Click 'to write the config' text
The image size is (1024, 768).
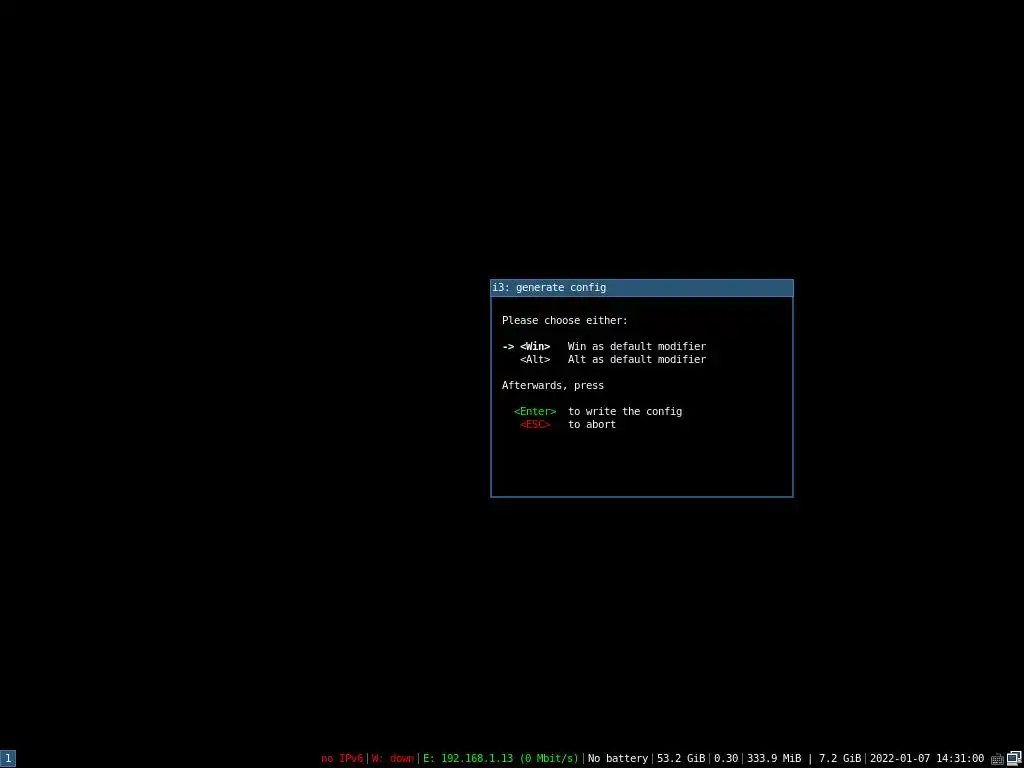(625, 411)
